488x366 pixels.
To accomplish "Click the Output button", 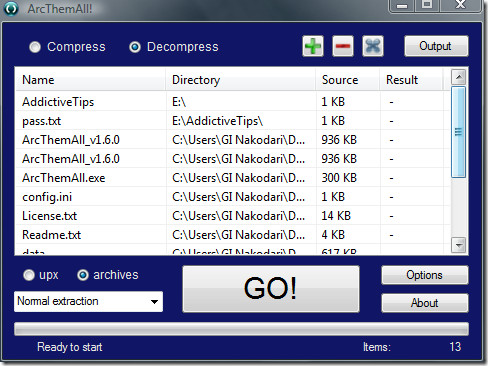I will [436, 46].
